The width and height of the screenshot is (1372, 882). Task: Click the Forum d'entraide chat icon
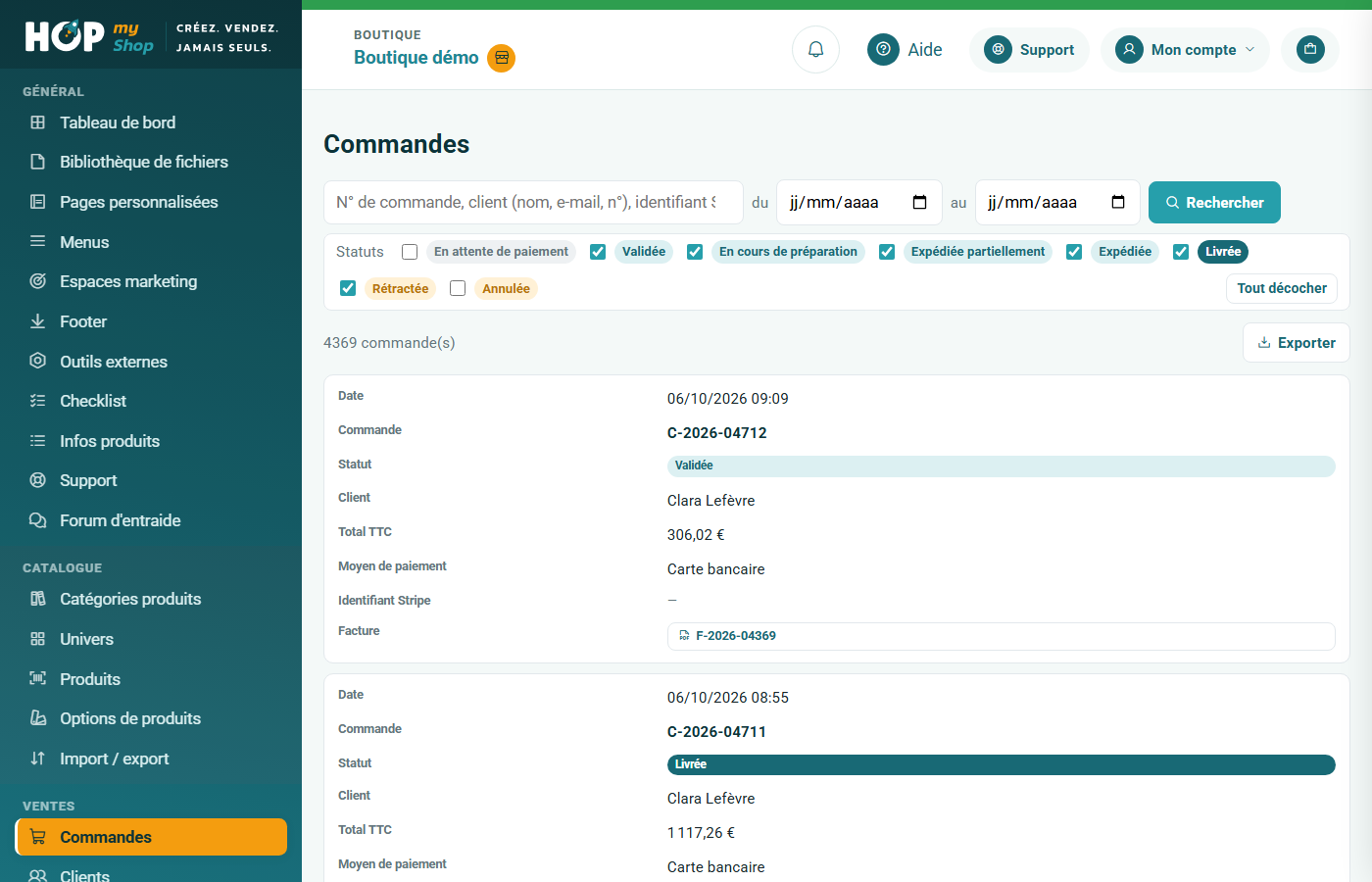37,520
